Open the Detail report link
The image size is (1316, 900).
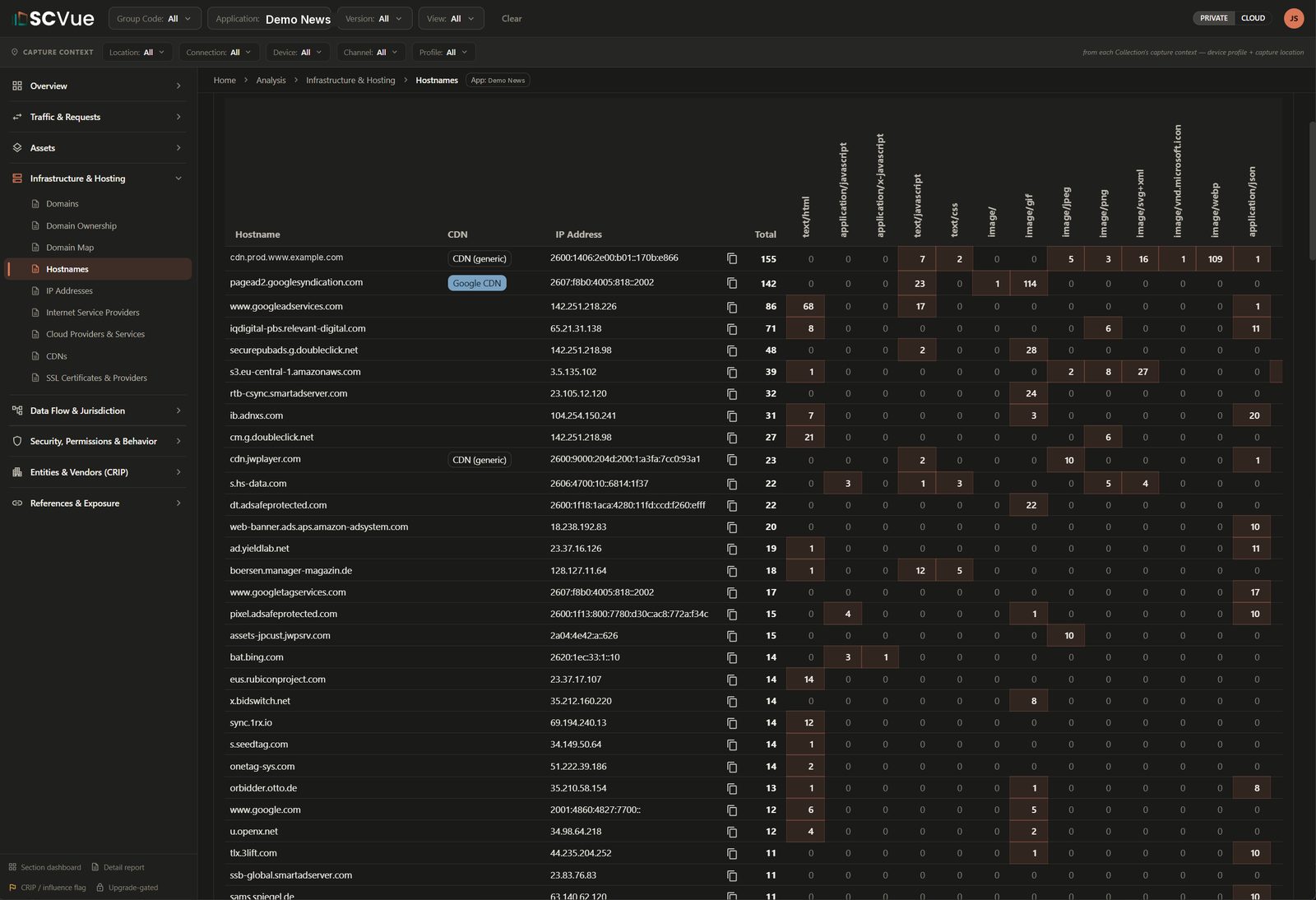118,867
